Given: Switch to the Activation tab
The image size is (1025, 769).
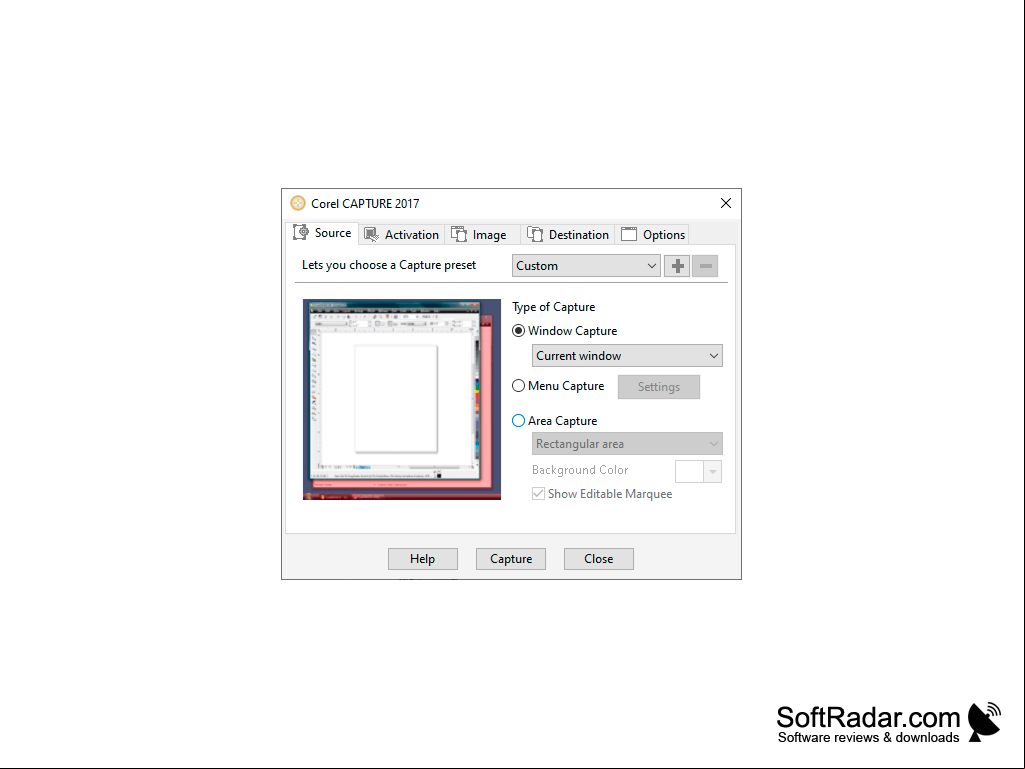Looking at the screenshot, I should click(401, 234).
